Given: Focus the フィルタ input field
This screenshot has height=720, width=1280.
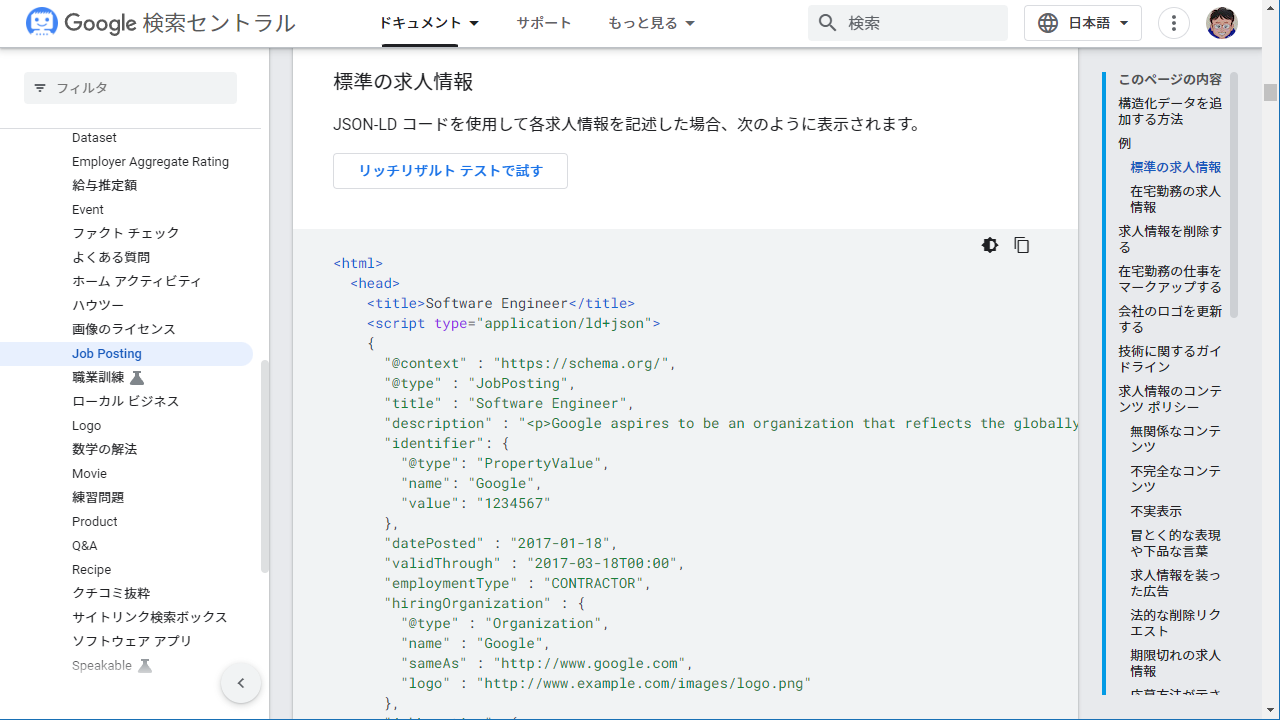Looking at the screenshot, I should (130, 88).
